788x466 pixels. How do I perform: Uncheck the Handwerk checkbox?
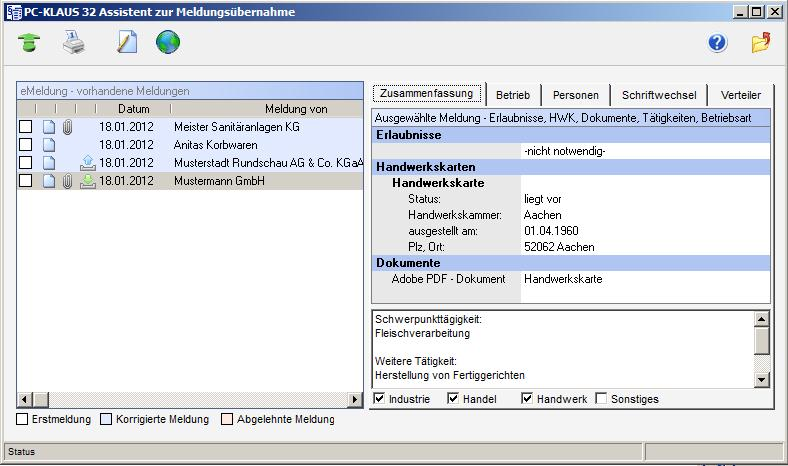(x=528, y=399)
